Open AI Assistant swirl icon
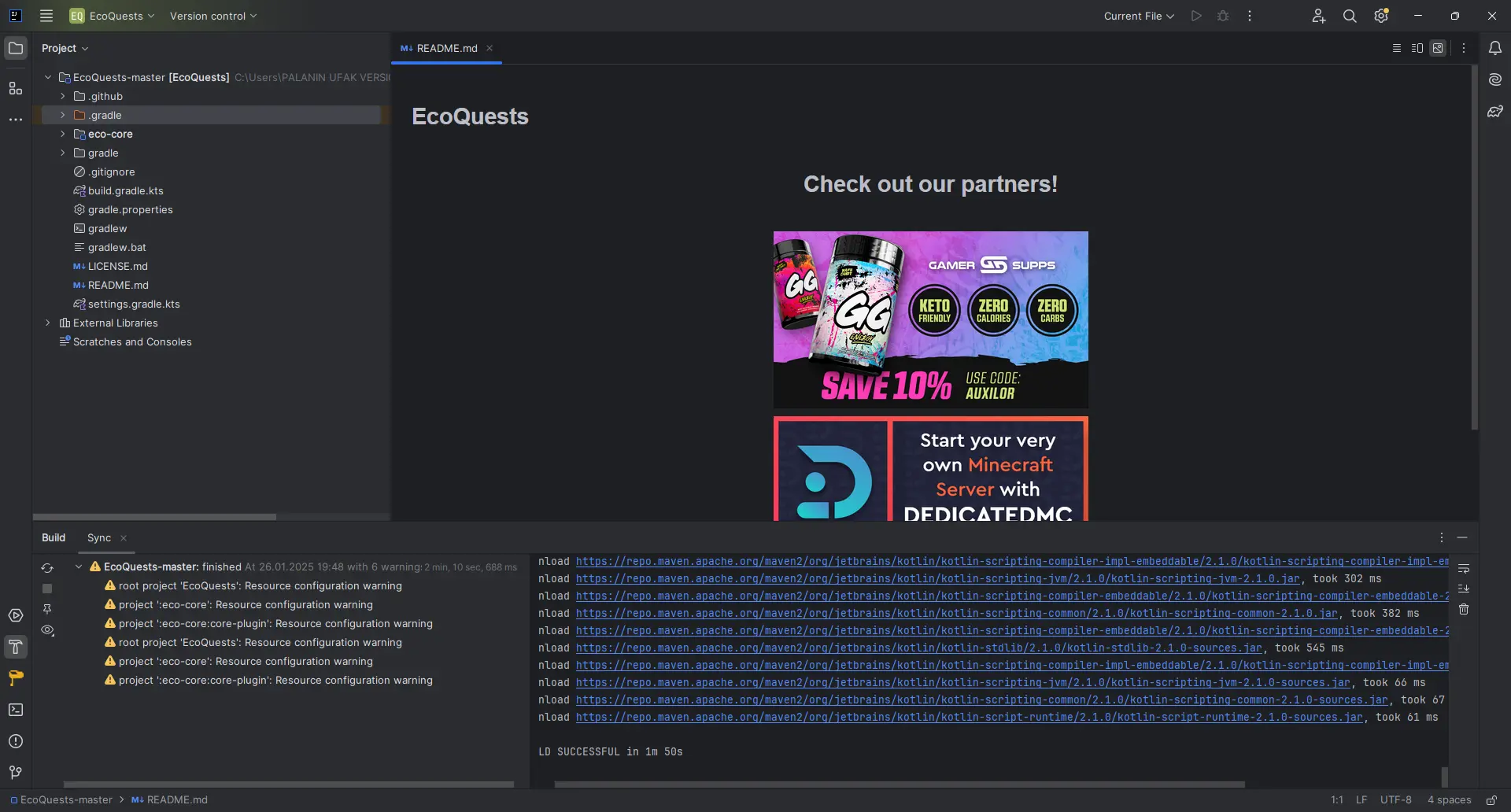 tap(1495, 79)
